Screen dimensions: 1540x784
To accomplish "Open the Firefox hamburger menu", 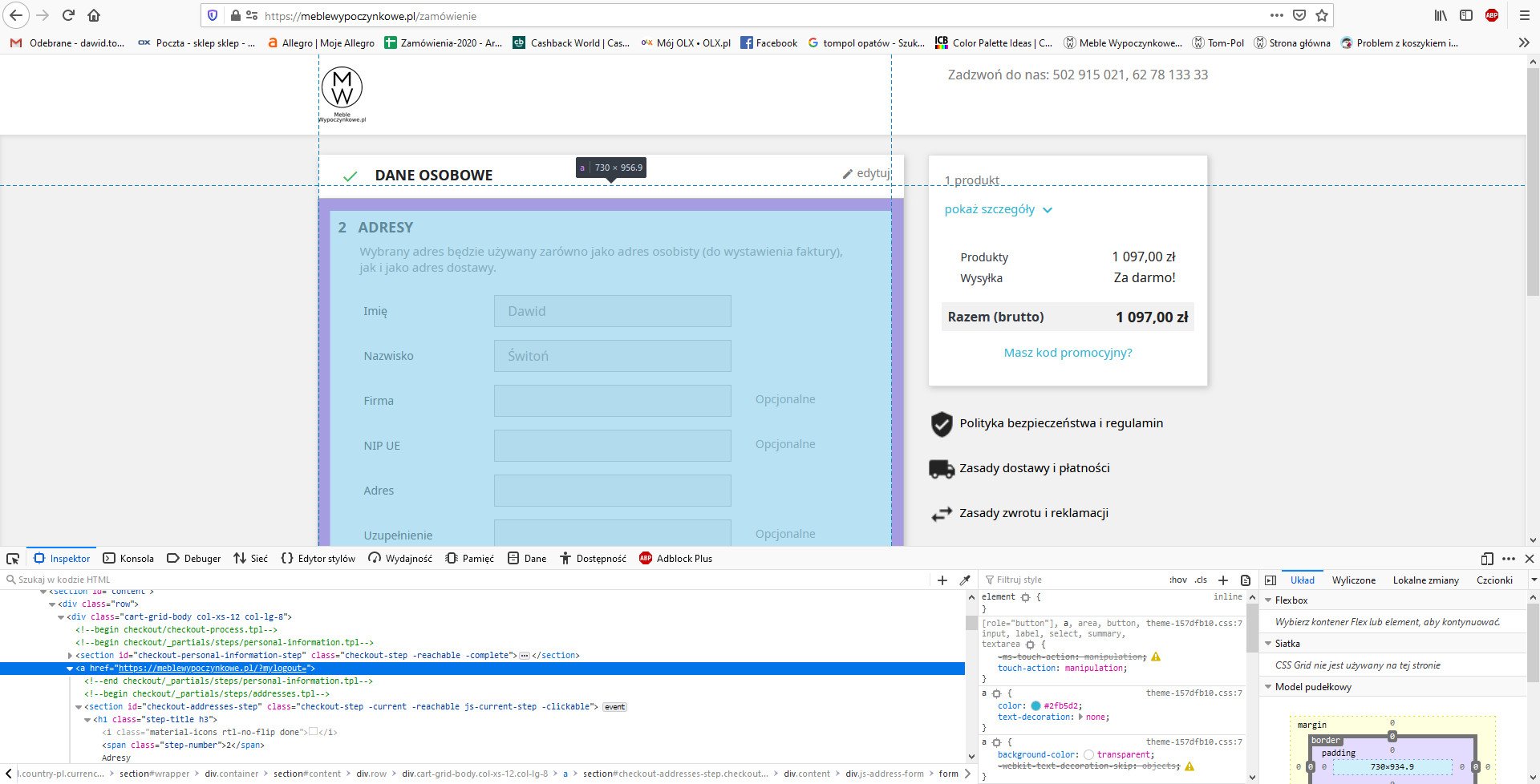I will (1525, 15).
